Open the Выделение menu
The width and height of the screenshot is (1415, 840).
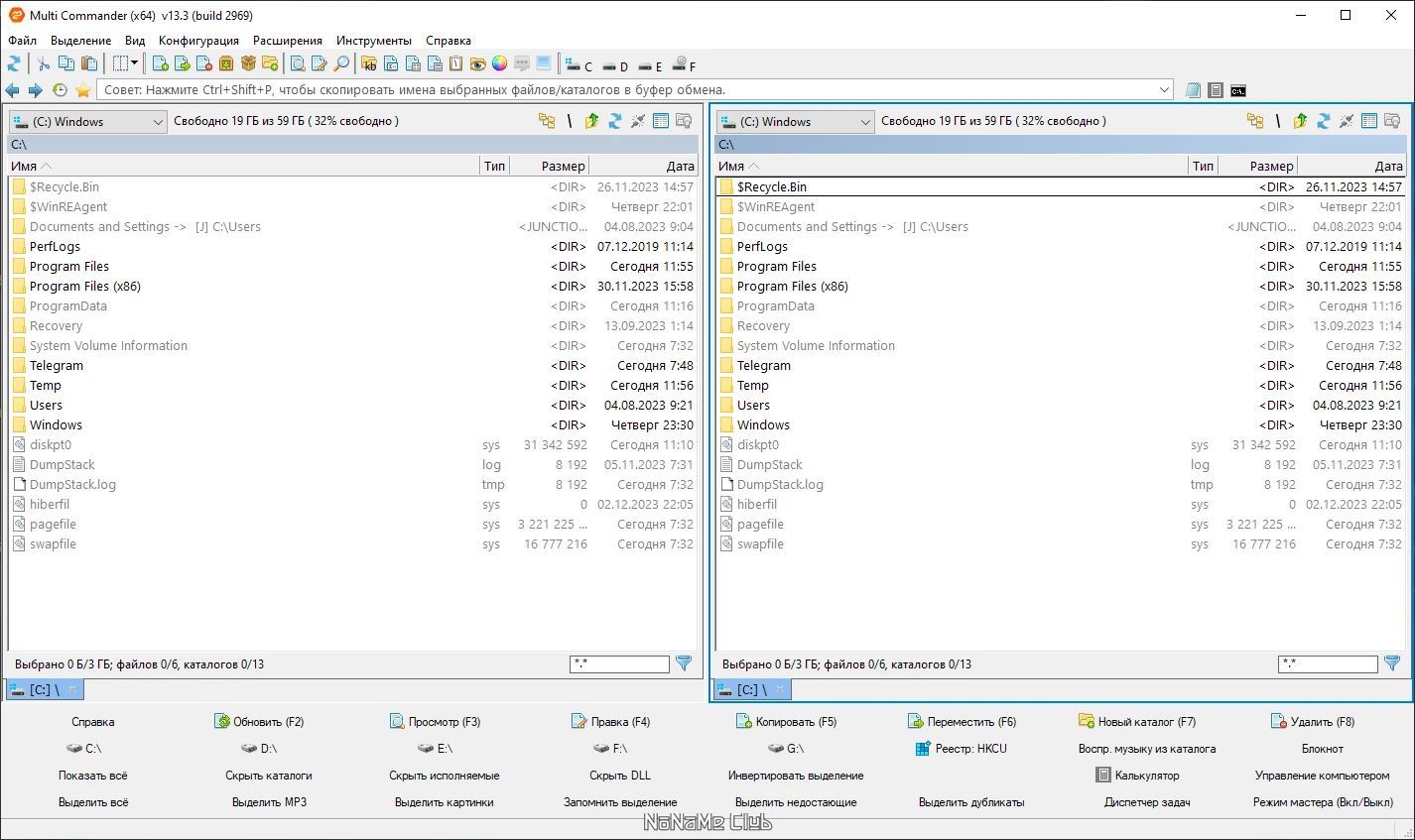tap(80, 41)
